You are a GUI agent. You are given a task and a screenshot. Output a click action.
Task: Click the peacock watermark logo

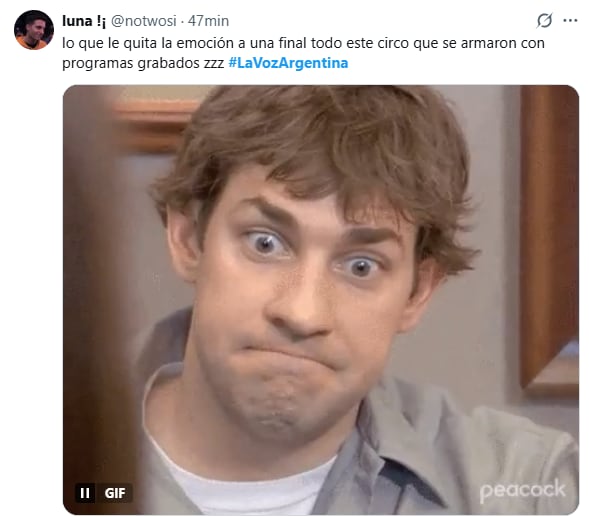tap(523, 490)
